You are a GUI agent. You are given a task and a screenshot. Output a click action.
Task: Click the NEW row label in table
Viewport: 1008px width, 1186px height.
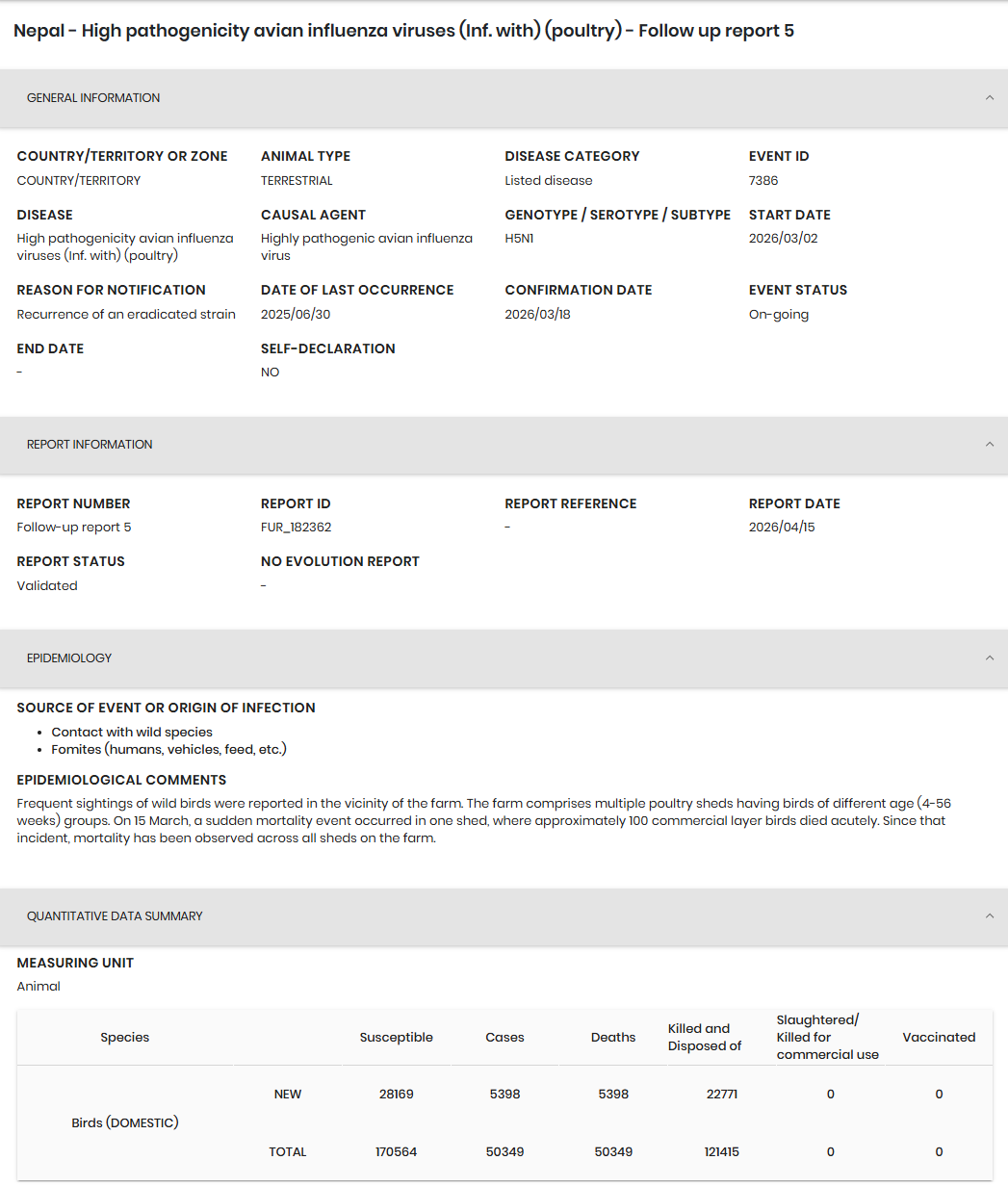(x=288, y=1094)
